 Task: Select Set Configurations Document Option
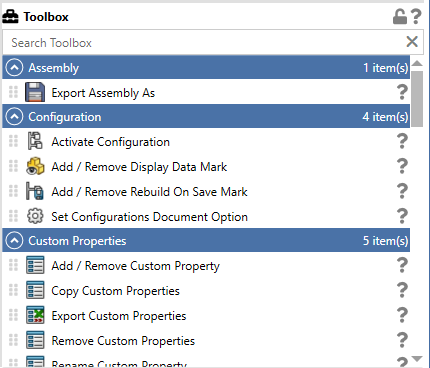click(x=149, y=217)
